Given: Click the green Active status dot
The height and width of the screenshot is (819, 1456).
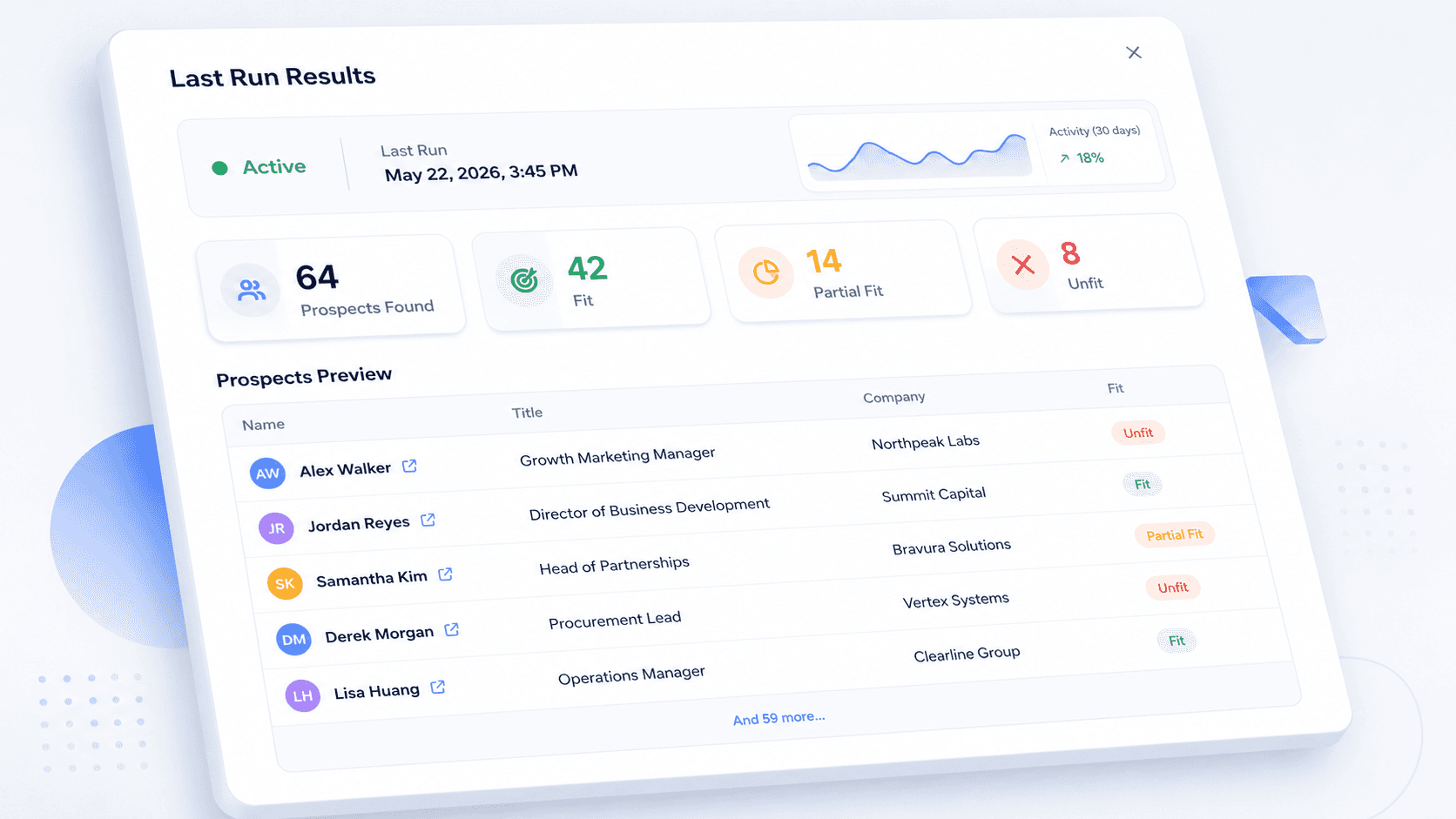Looking at the screenshot, I should click(220, 168).
